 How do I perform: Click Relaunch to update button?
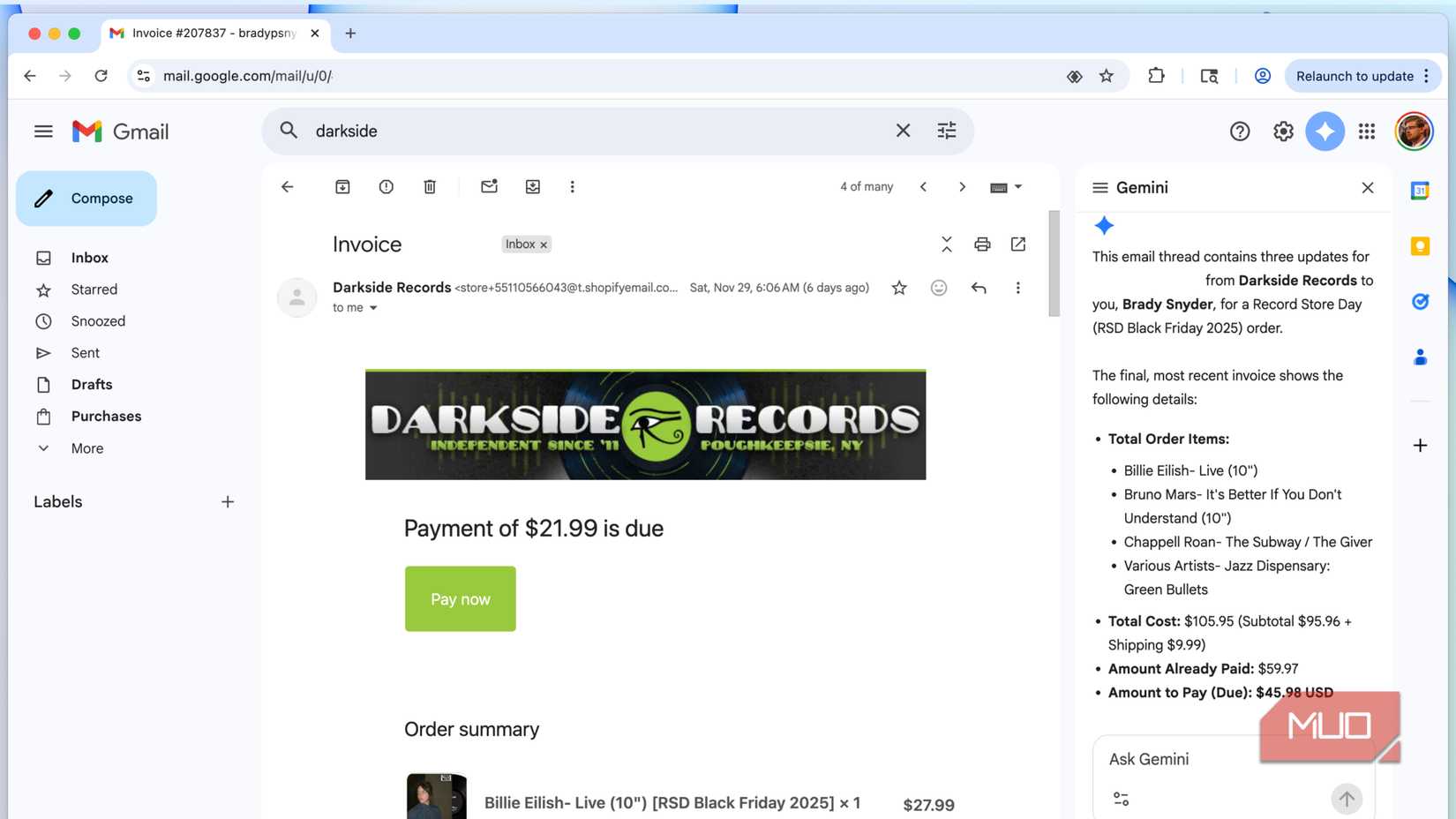coord(1362,76)
